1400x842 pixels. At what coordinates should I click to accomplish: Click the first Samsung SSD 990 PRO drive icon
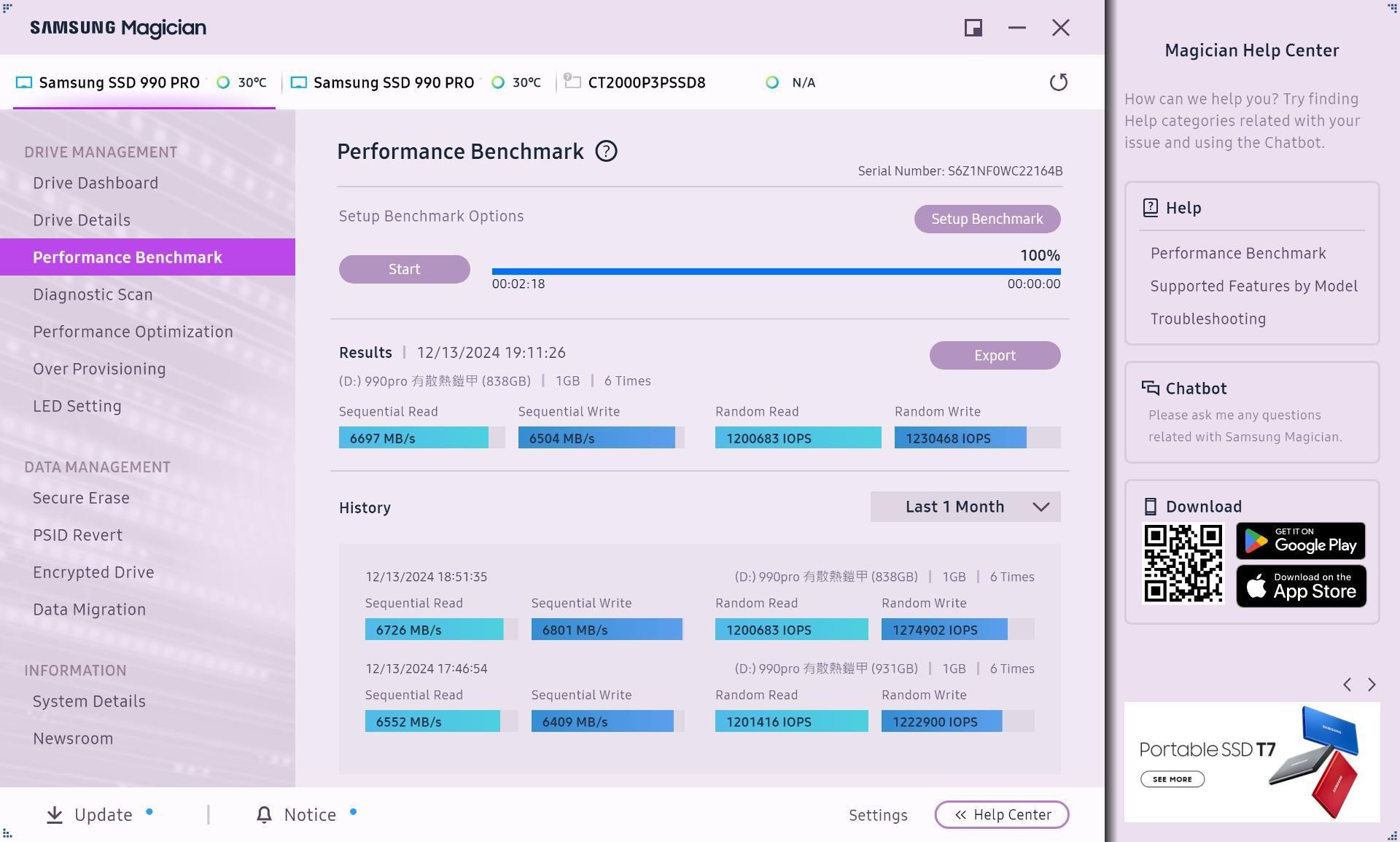coord(24,82)
